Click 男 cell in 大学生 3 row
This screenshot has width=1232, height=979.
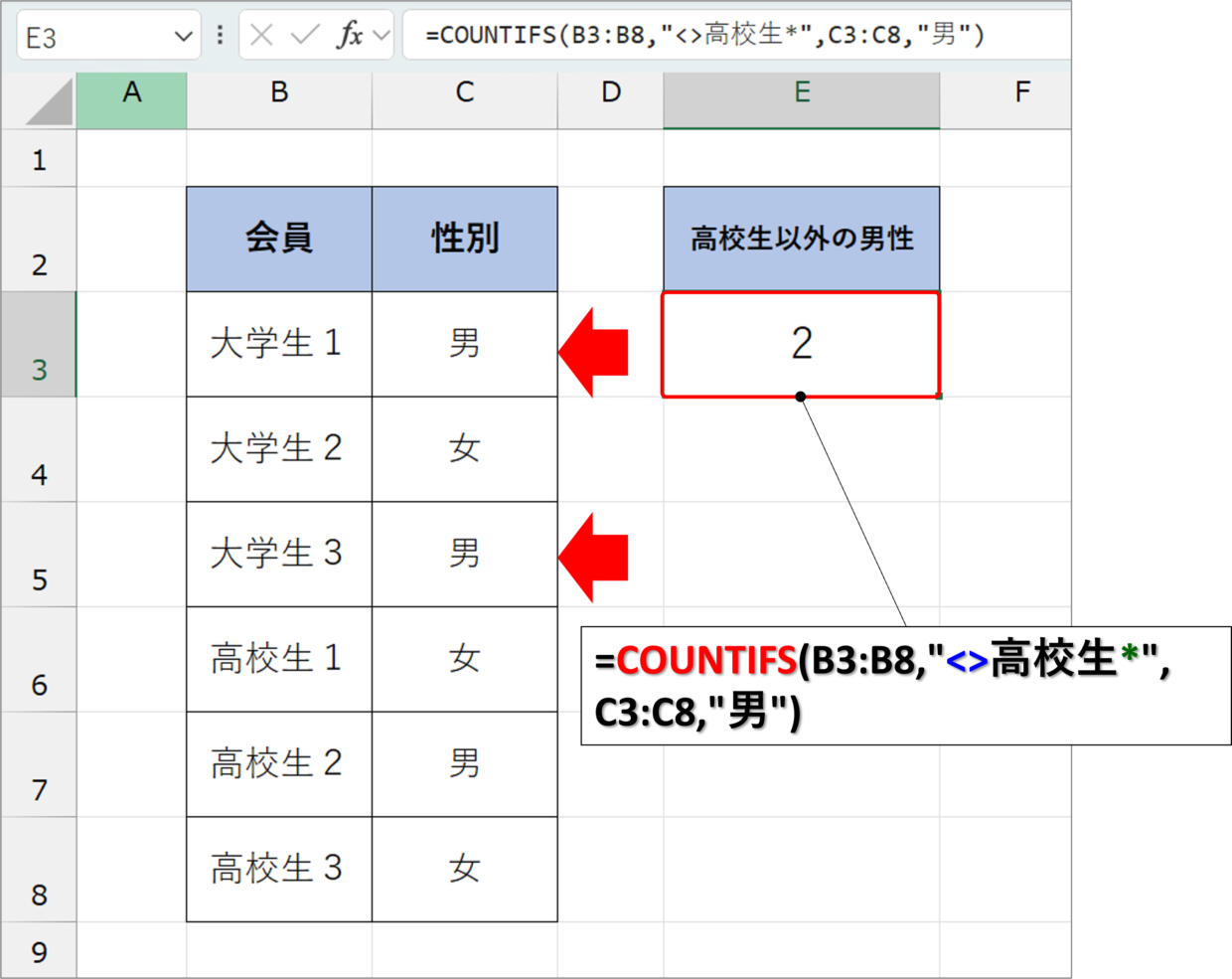(465, 555)
